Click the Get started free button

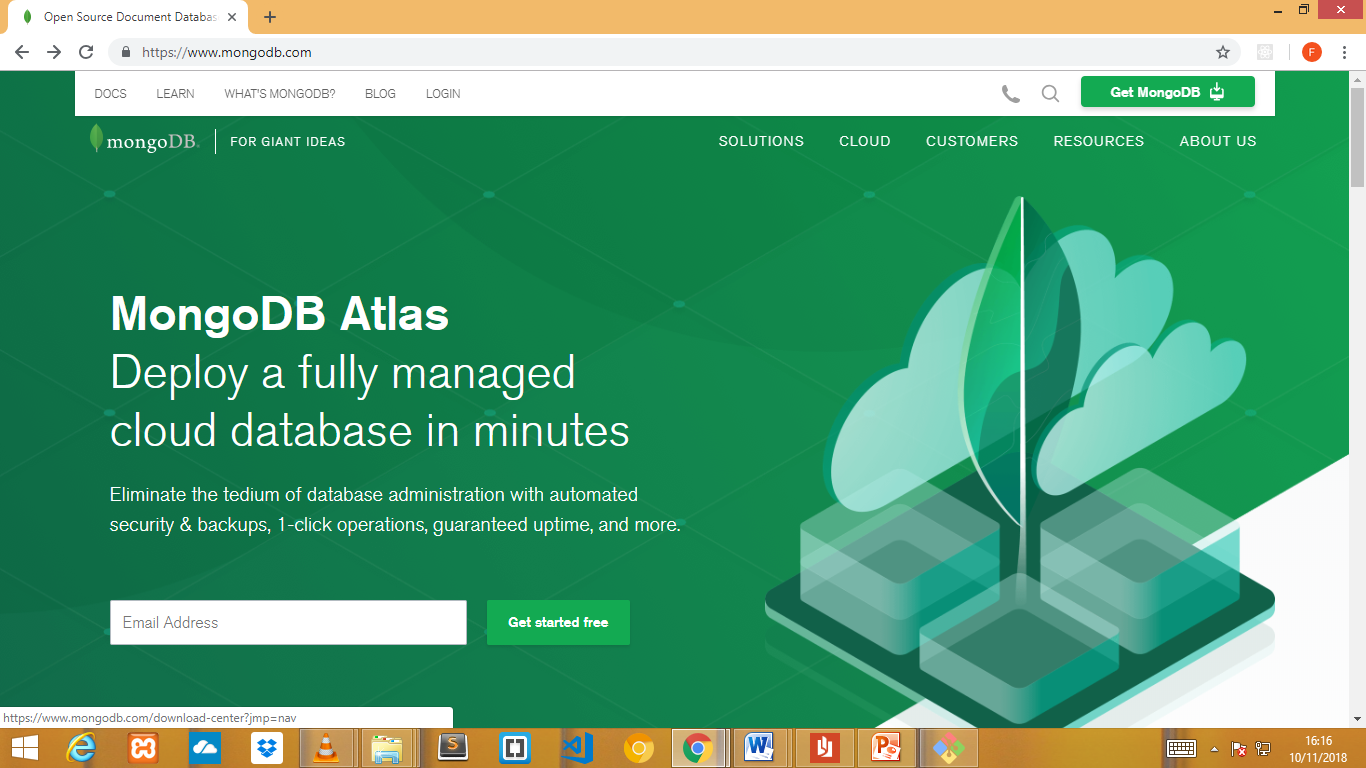point(558,622)
